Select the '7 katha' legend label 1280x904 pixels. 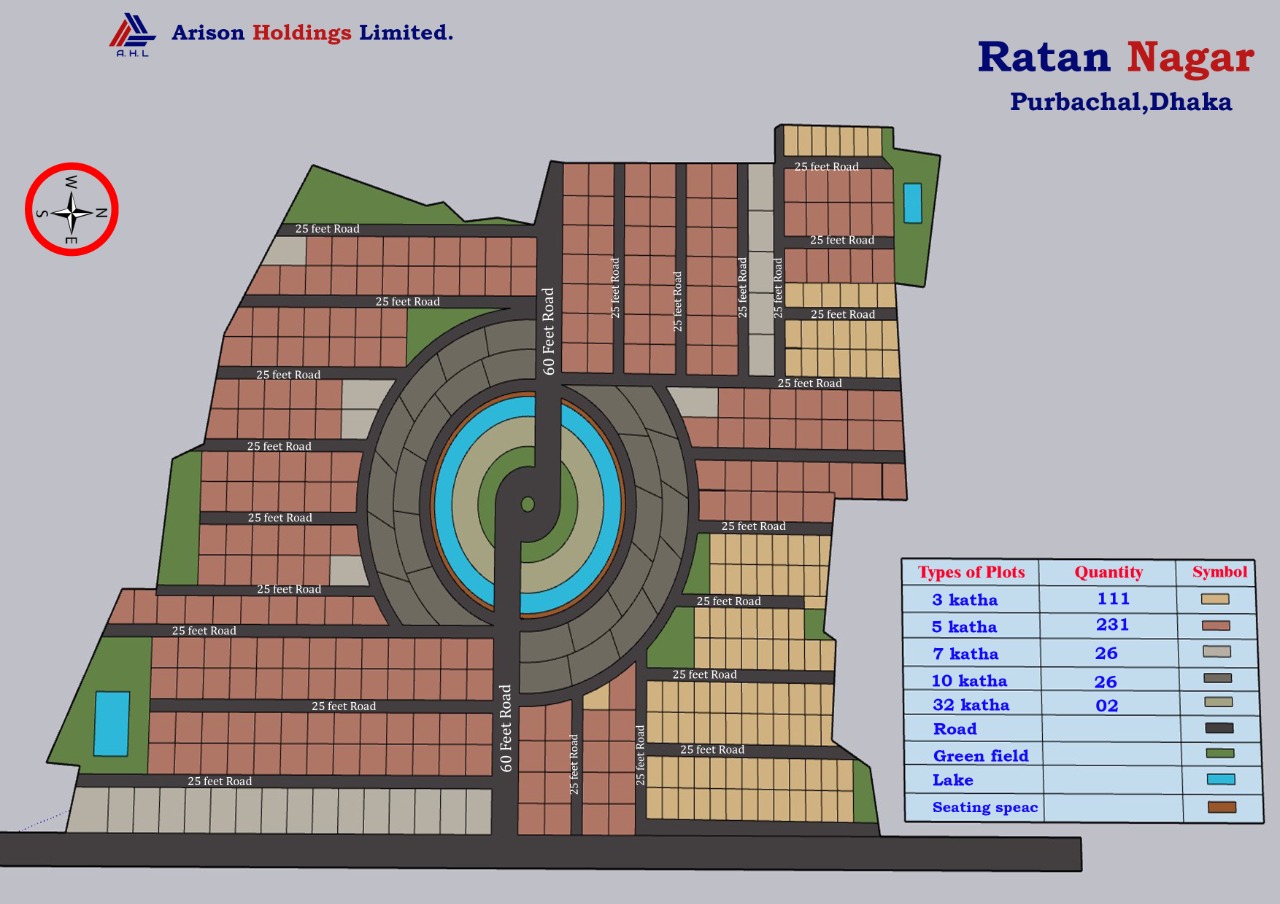coord(965,655)
